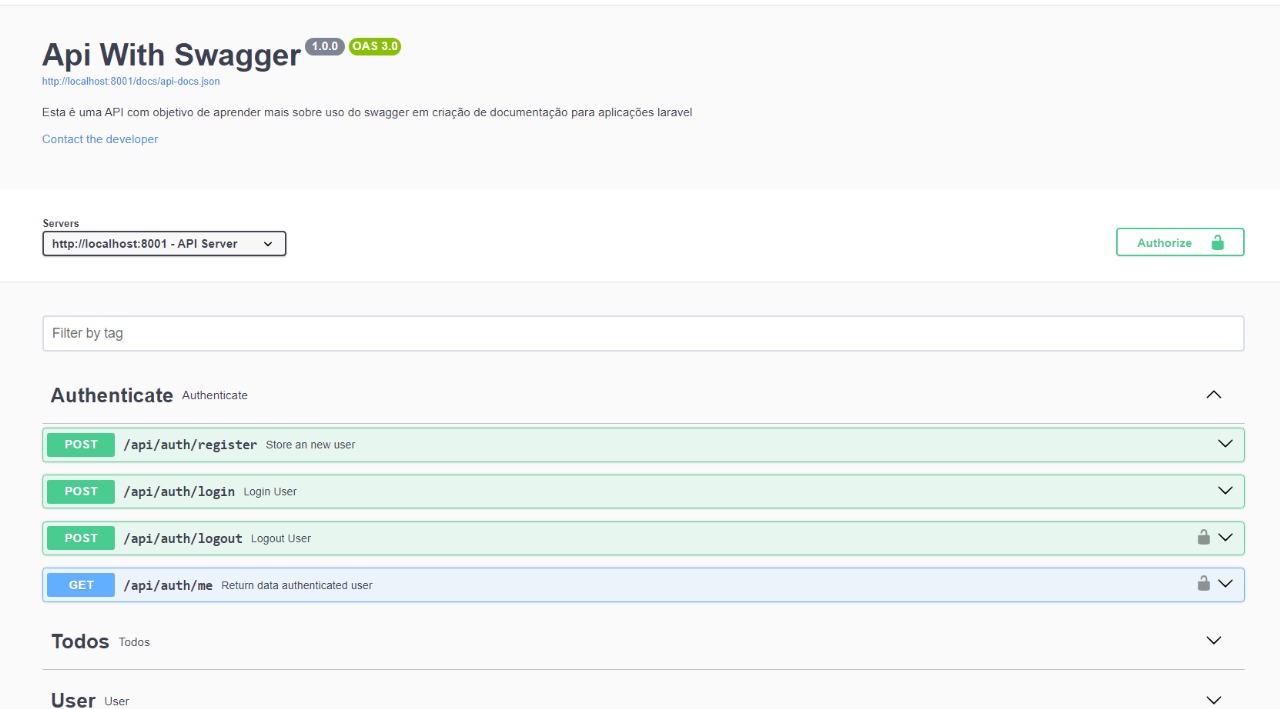This screenshot has width=1280, height=709.
Task: Click the User tag heading
Action: 73,700
